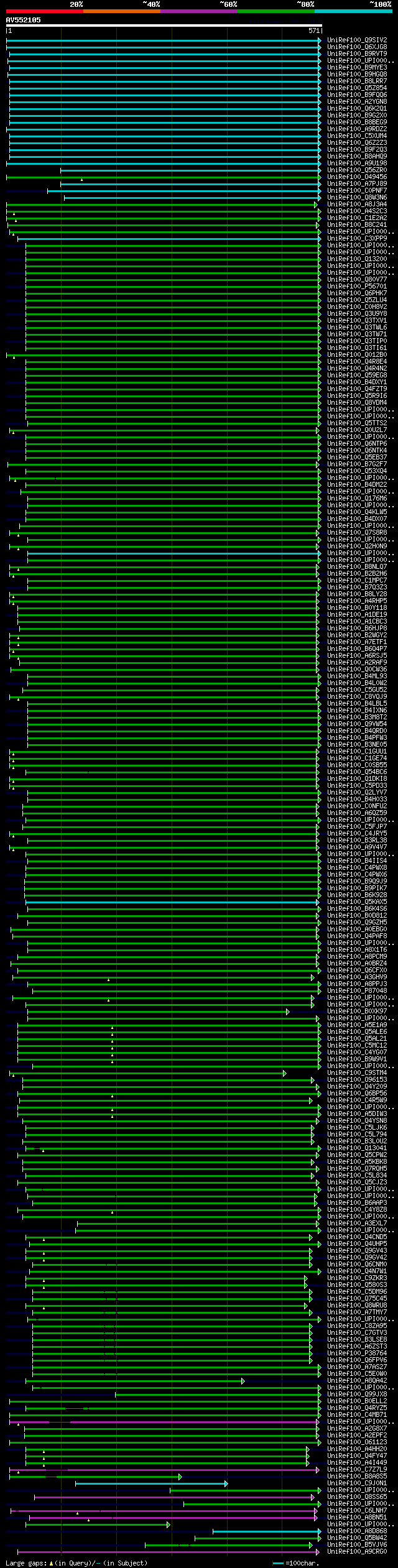Click hit label UniRef100_B8BEG9
398x1568 pixels.
pyautogui.click(x=357, y=122)
